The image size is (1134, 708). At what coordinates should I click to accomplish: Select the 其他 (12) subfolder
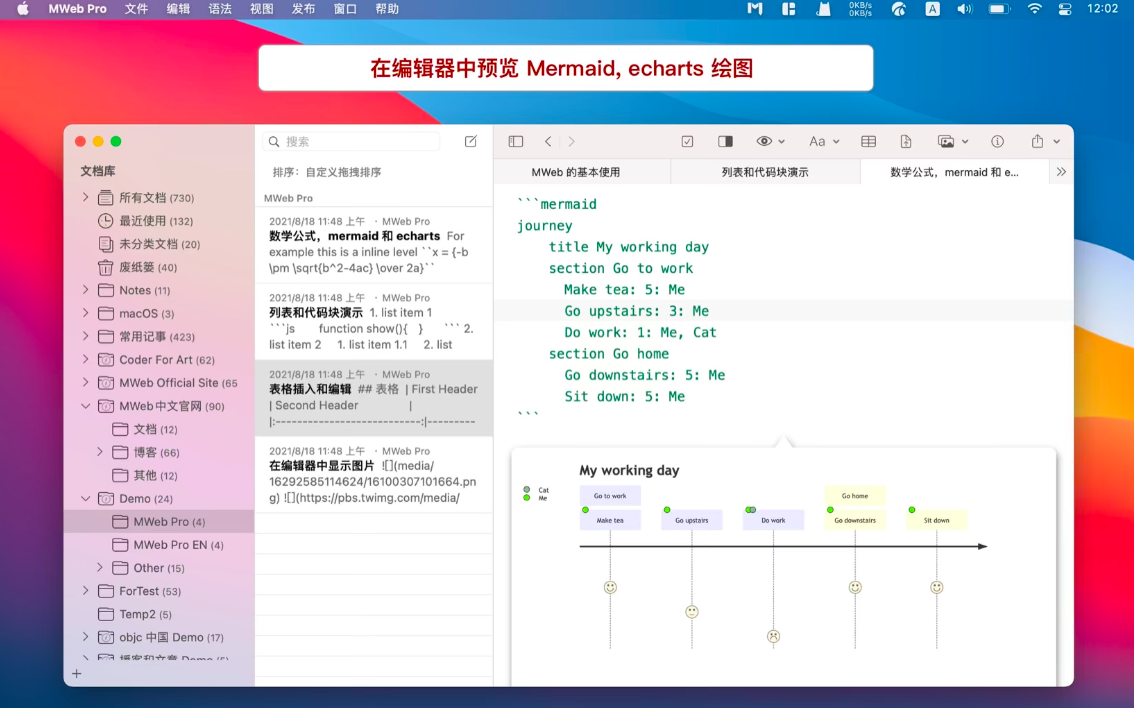click(145, 475)
